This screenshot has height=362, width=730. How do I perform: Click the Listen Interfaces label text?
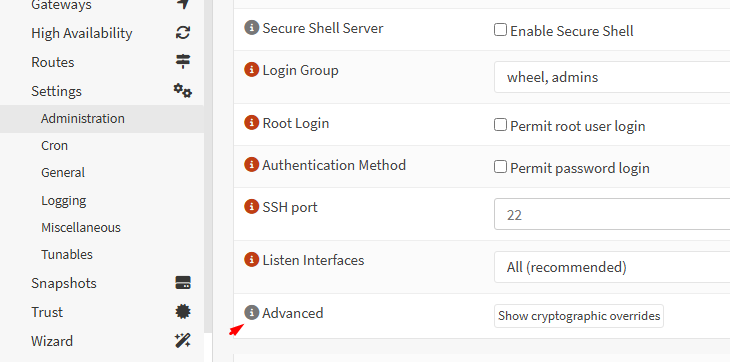313,260
